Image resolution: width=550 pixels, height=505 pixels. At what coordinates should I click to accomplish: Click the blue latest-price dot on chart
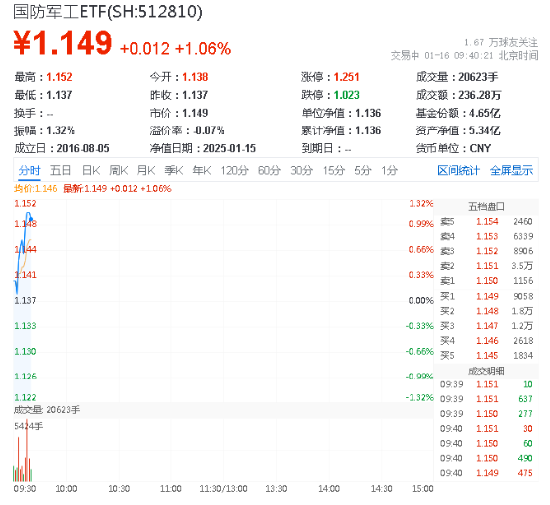[31, 219]
